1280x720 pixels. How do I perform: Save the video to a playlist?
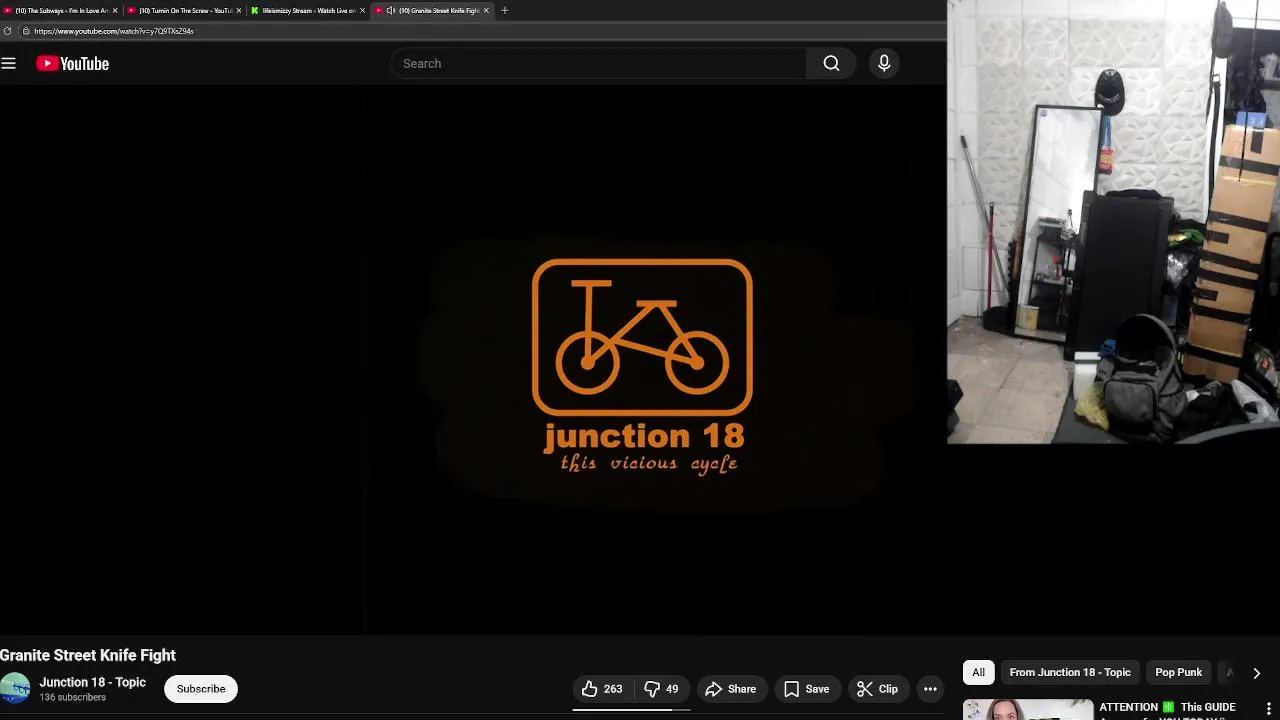[x=806, y=689]
